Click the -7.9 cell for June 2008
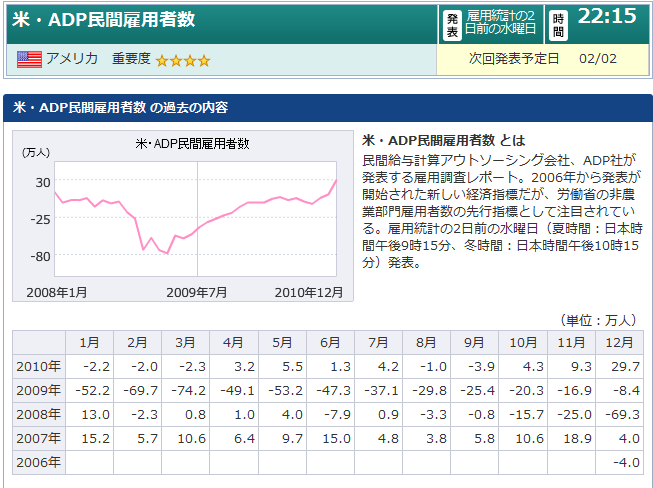Viewport: 653px width, 488px height. pos(330,415)
